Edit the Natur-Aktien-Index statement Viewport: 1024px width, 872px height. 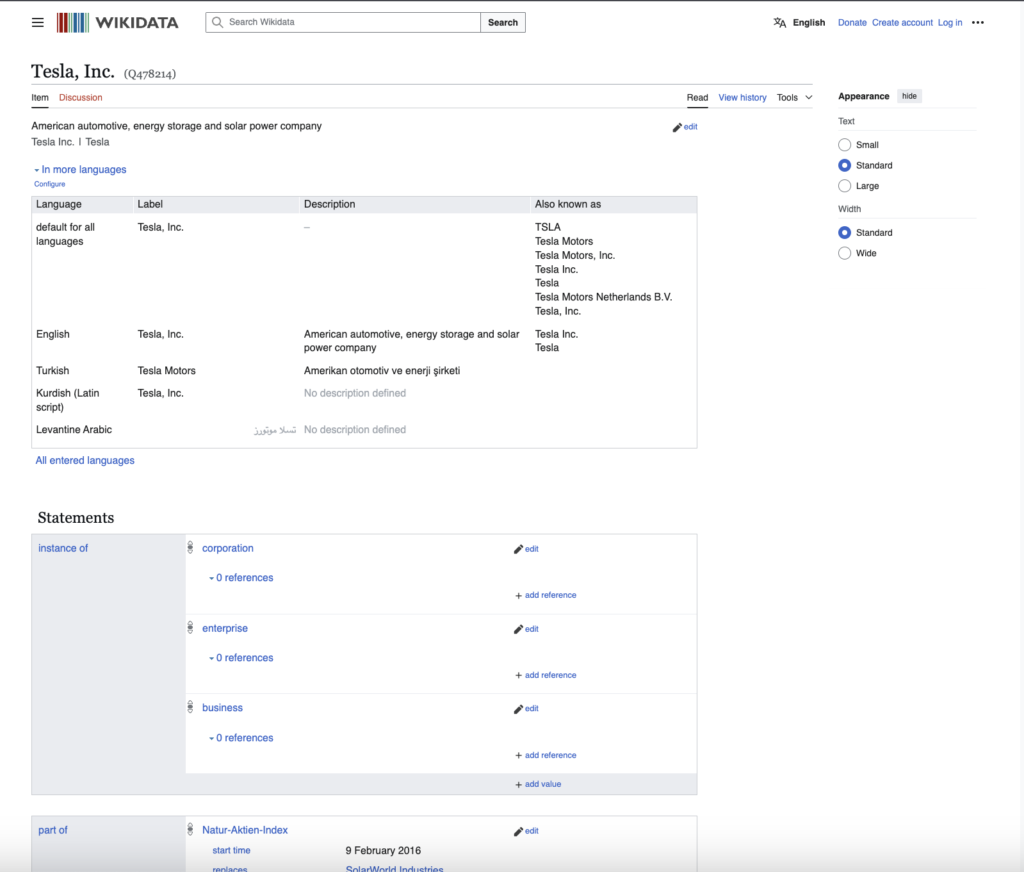pyautogui.click(x=526, y=831)
